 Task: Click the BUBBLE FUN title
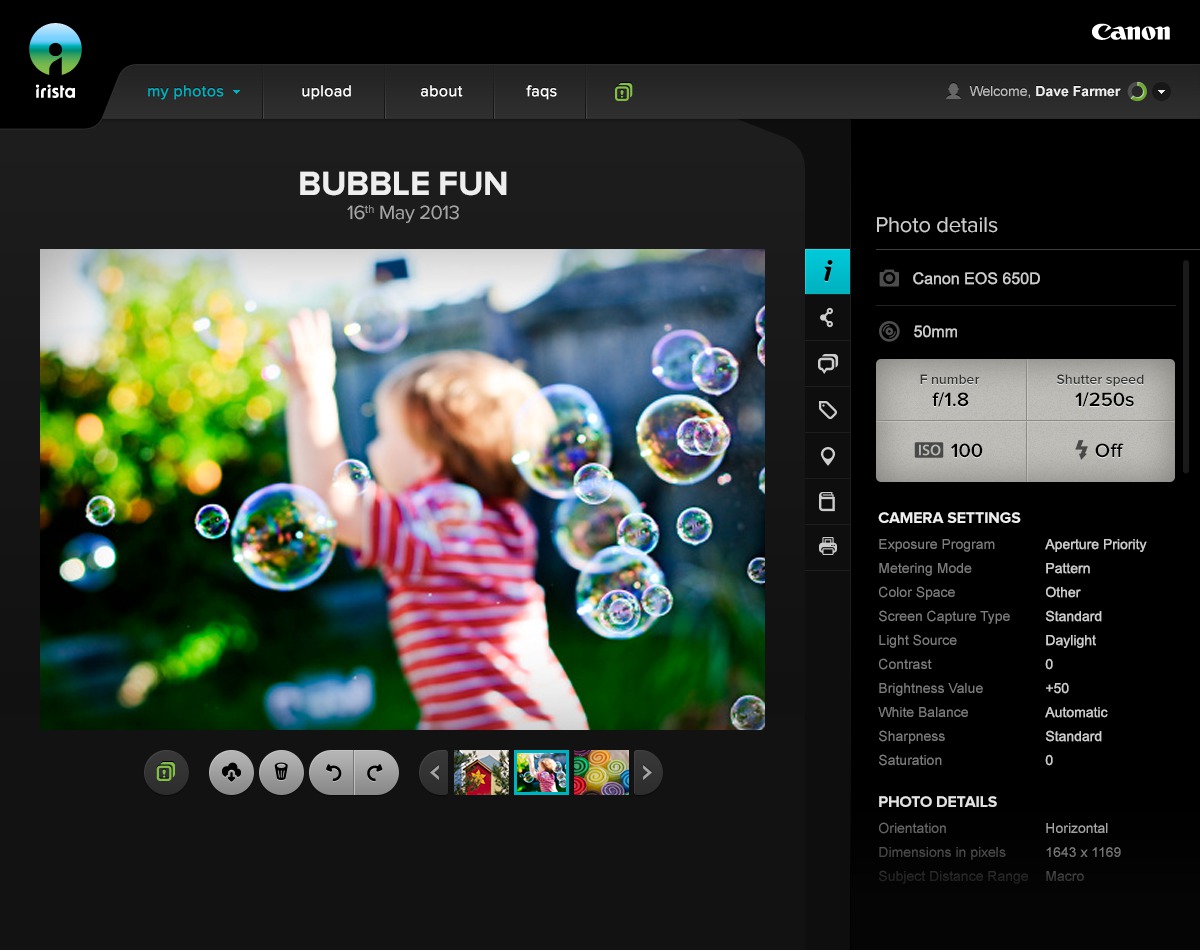(403, 183)
